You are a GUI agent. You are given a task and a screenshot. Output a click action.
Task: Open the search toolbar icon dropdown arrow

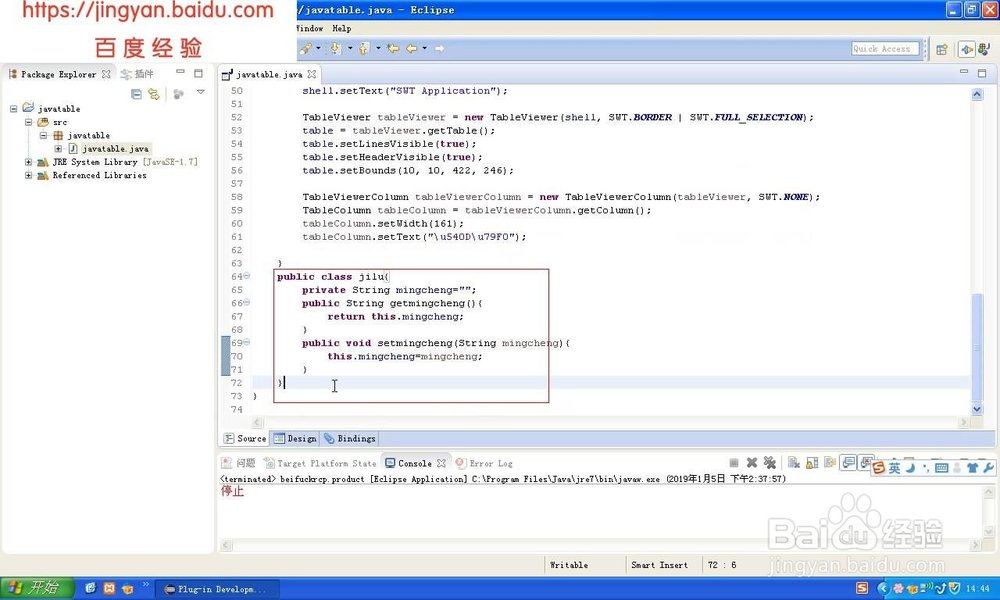(x=318, y=48)
